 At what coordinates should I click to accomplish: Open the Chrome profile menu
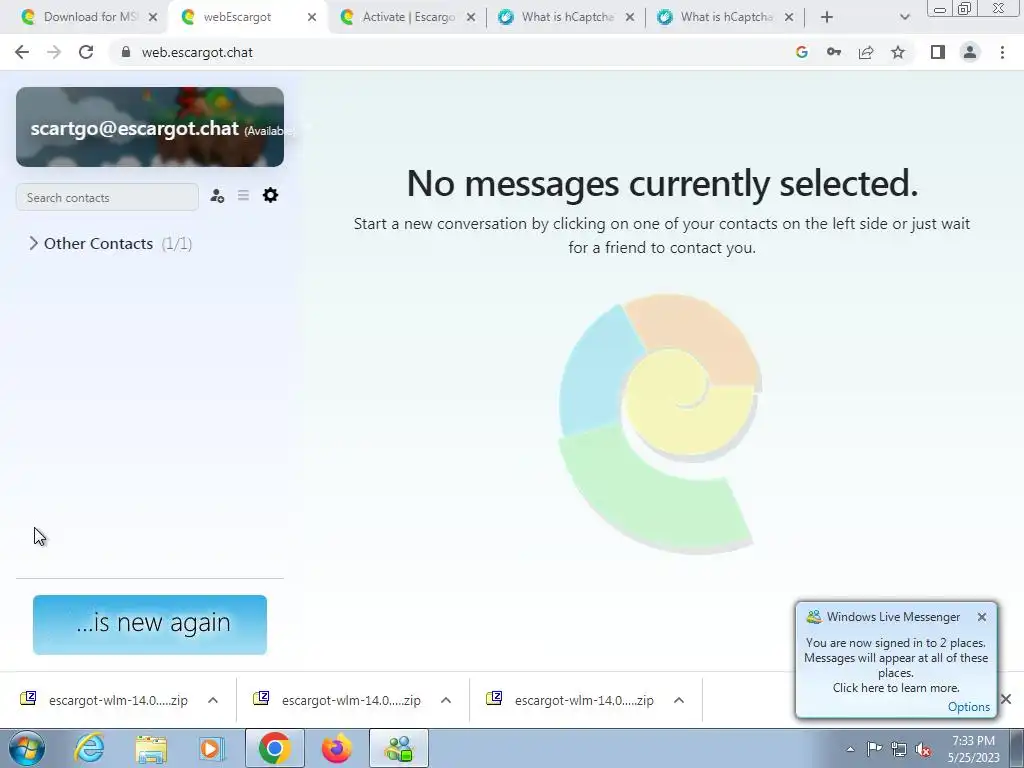pos(970,52)
